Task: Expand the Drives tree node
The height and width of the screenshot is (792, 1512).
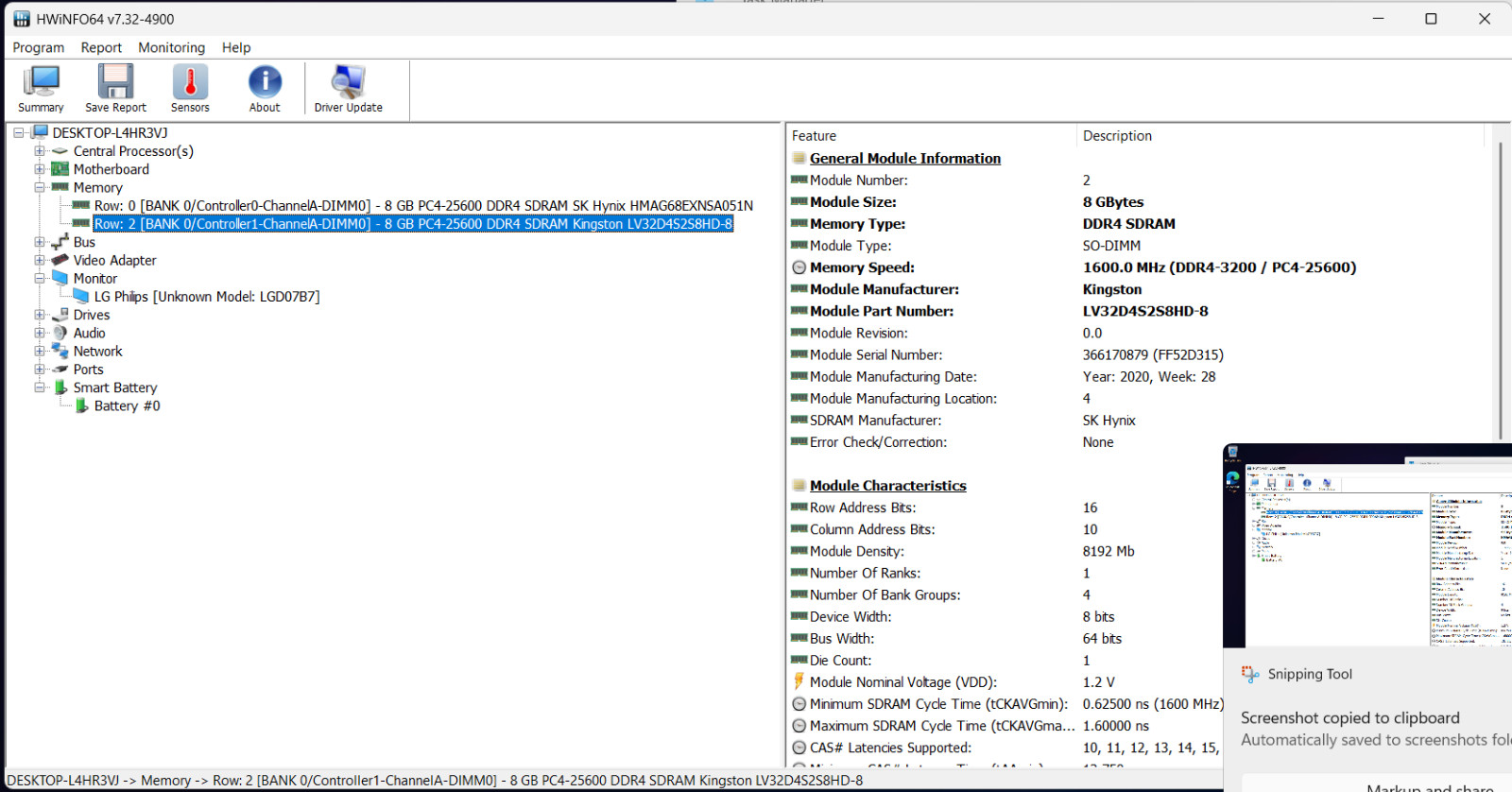Action: click(40, 315)
